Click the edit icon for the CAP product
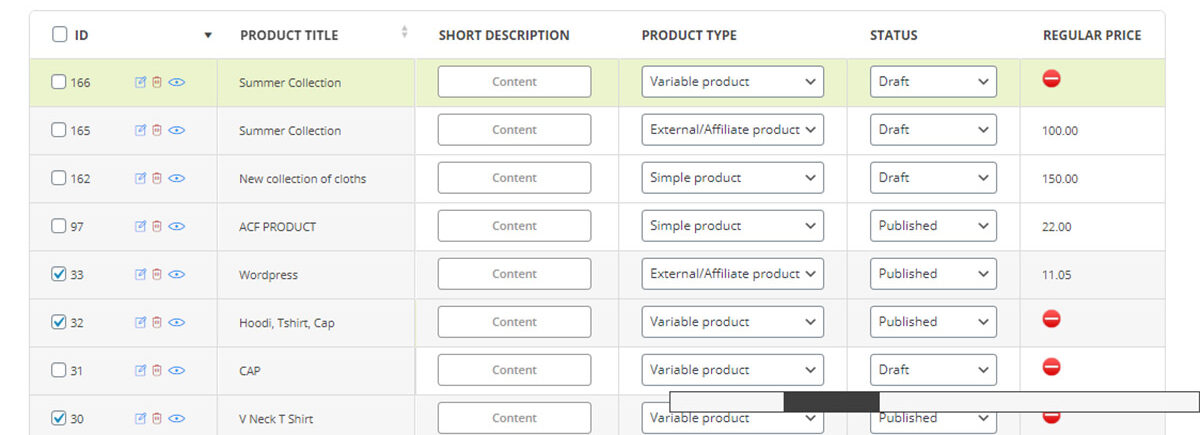This screenshot has height=435, width=1200. [141, 371]
